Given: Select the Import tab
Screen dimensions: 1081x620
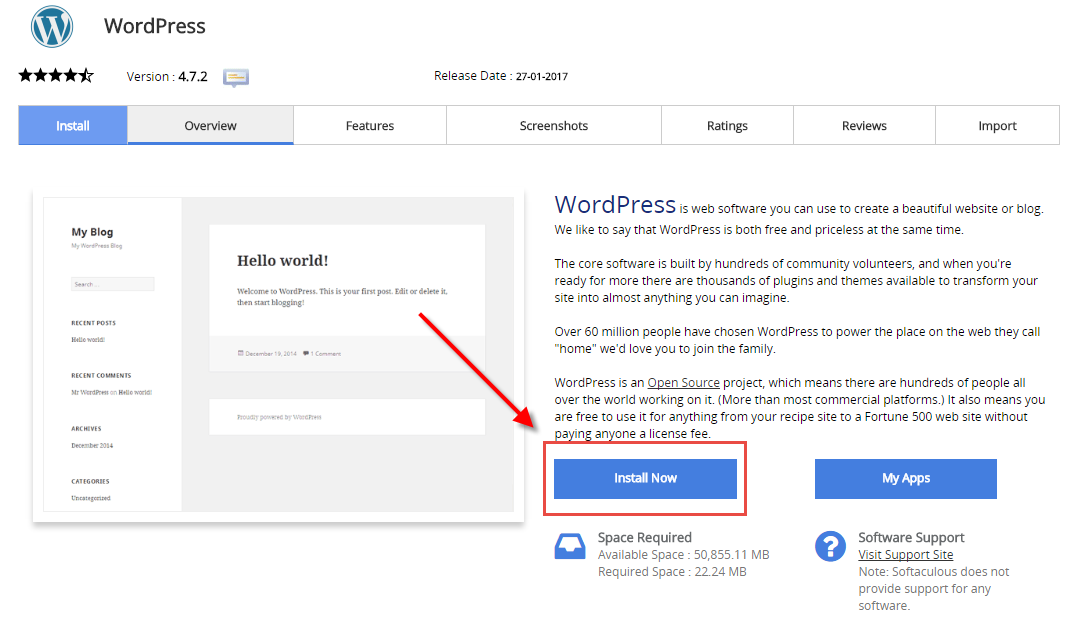Looking at the screenshot, I should coord(998,126).
